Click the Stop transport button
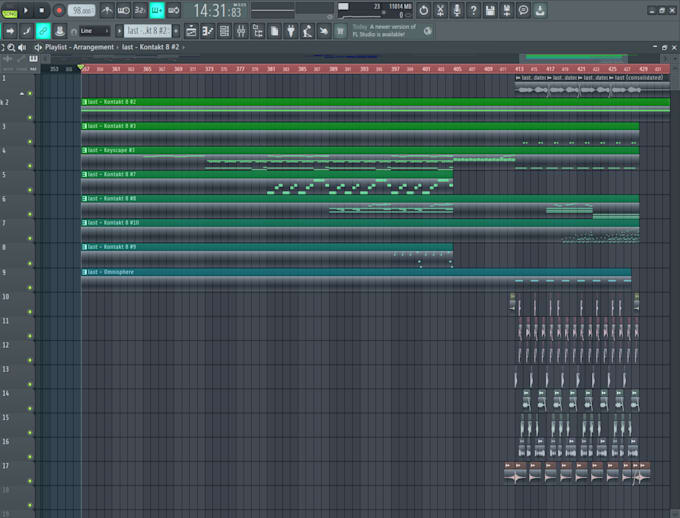The width and height of the screenshot is (680, 518). click(42, 10)
